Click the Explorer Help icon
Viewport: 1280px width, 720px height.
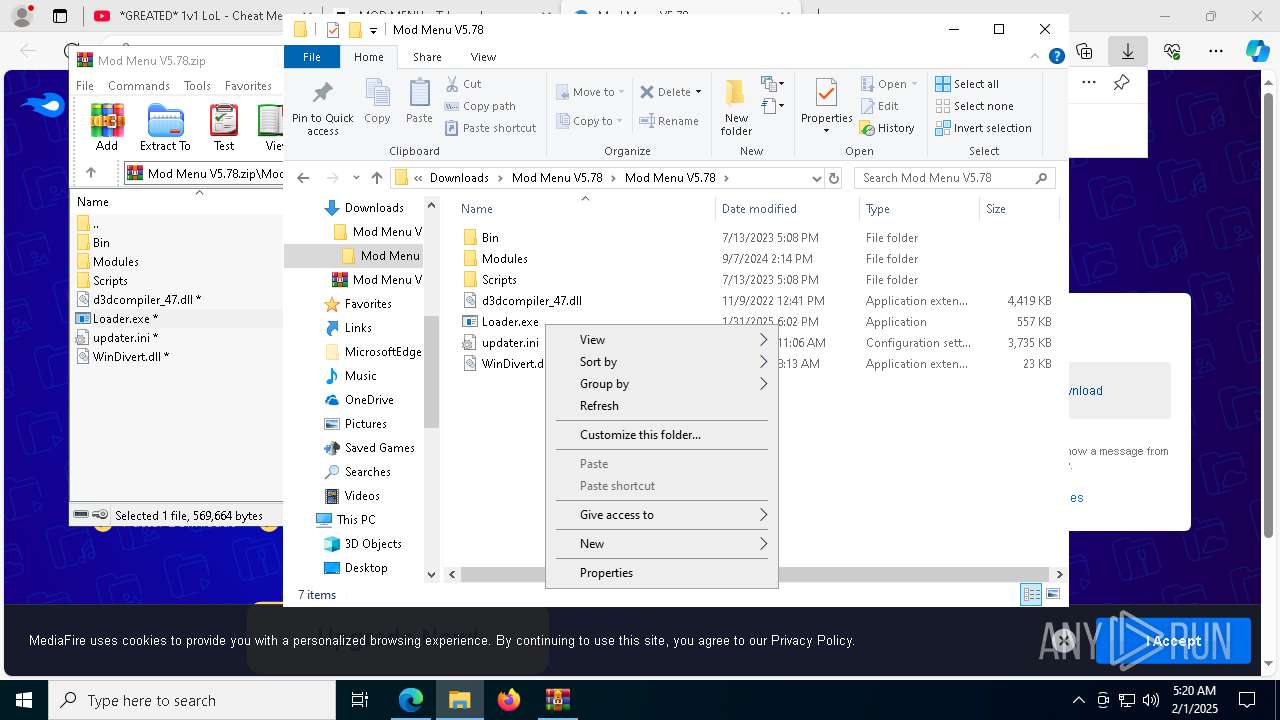click(1056, 57)
